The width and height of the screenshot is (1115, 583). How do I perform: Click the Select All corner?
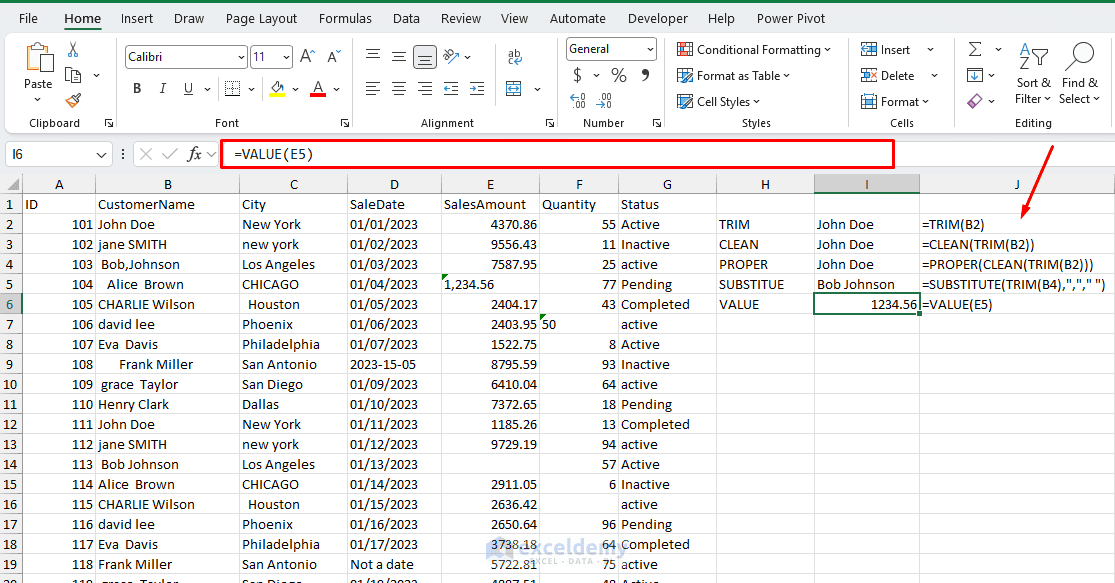click(12, 185)
